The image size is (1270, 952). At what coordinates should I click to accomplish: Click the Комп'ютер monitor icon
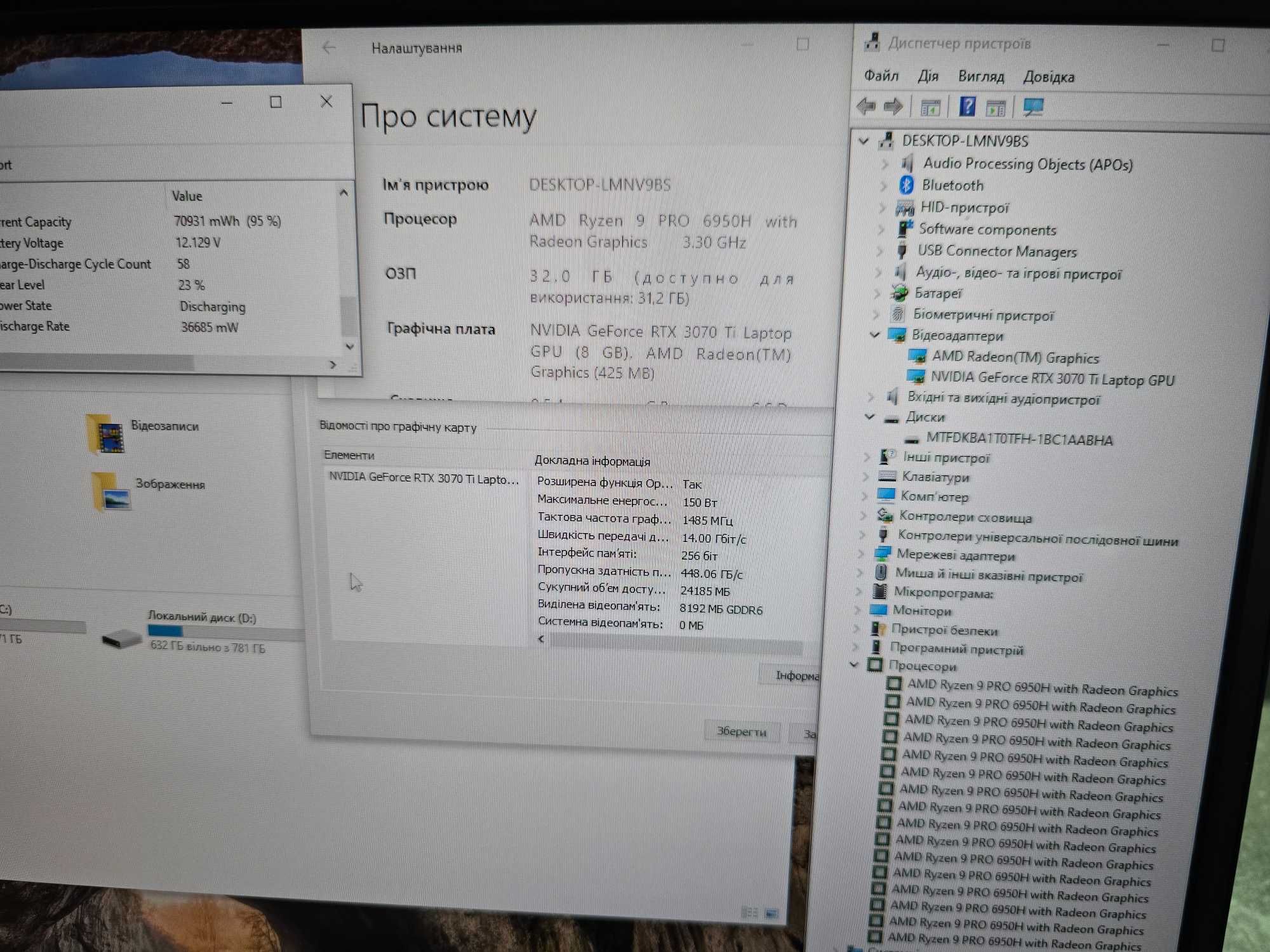(886, 495)
